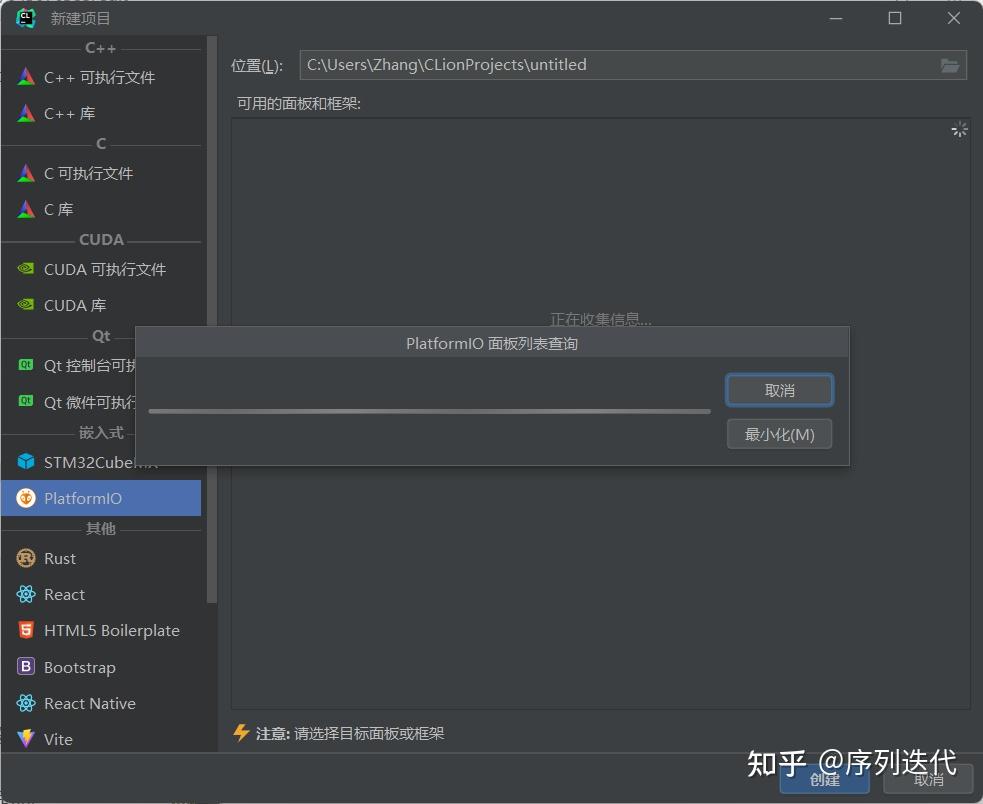The image size is (983, 804).
Task: Click the Bootstrap B icon
Action: [26, 666]
